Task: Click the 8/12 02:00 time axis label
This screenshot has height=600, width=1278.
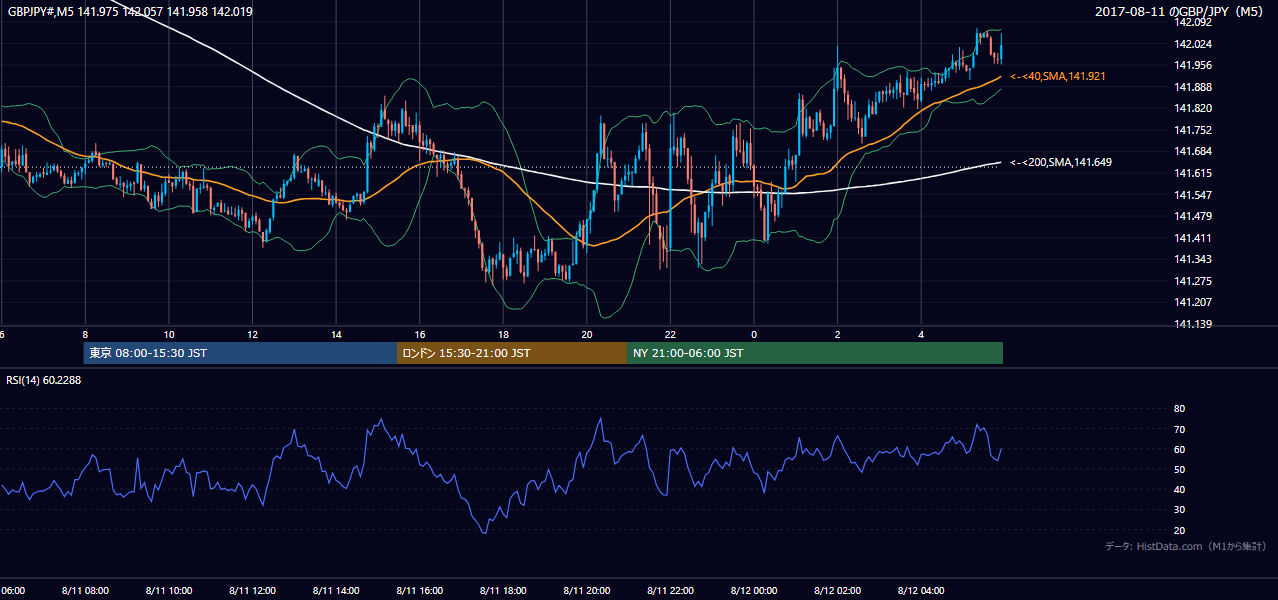Action: pos(838,590)
